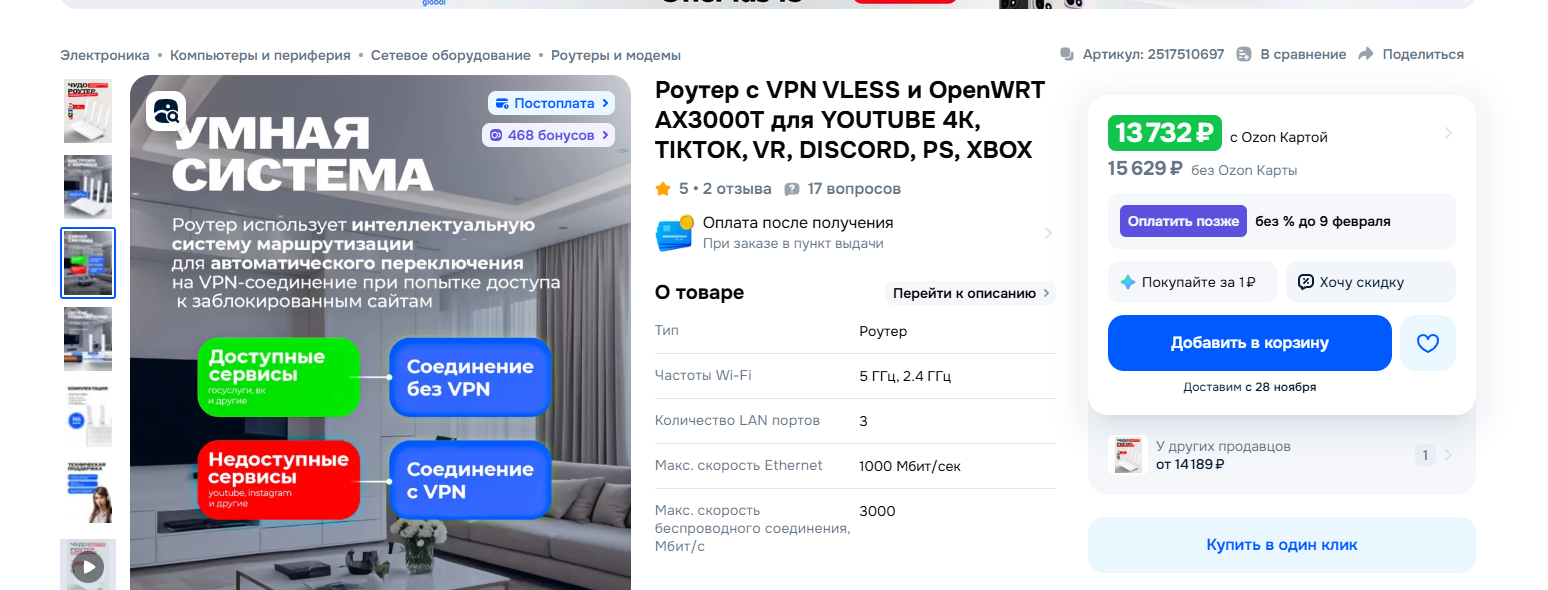
Task: Open the Постоплата badge
Action: tap(551, 103)
